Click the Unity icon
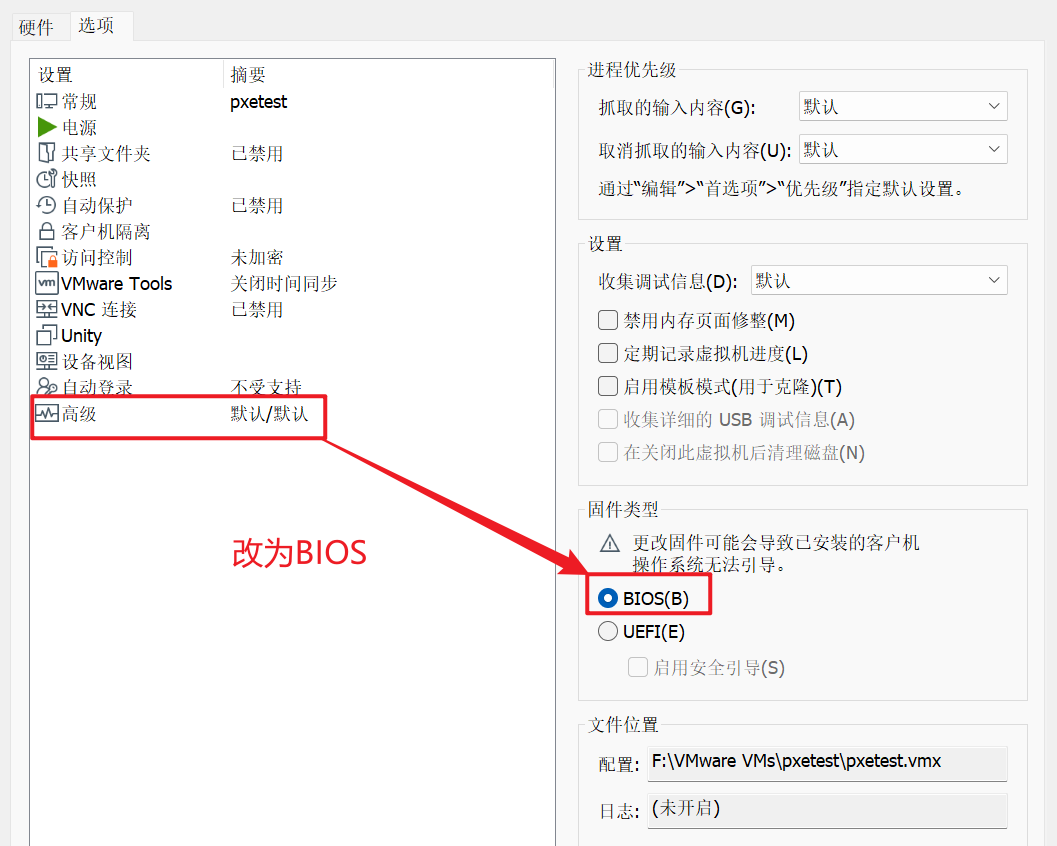Viewport: 1057px width, 846px height. [47, 335]
